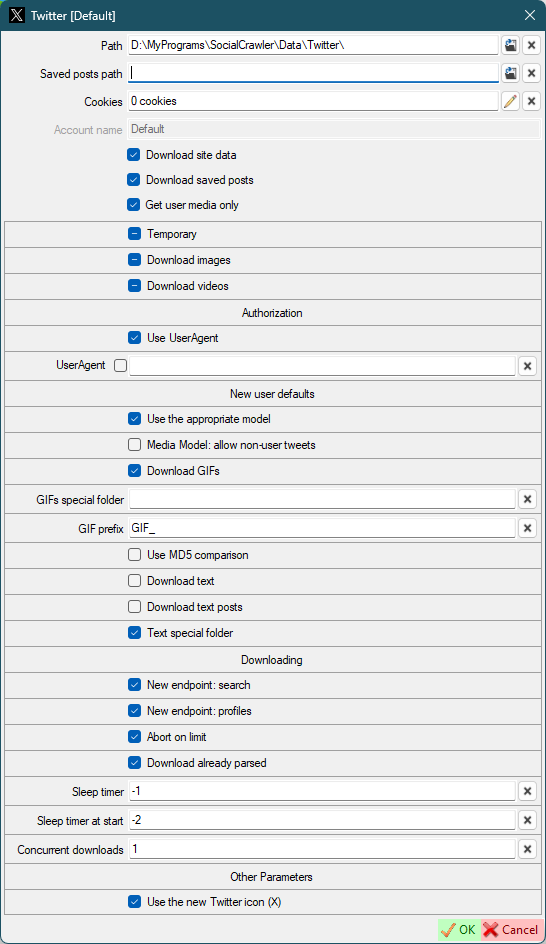The image size is (546, 944).
Task: Open folder browser for the Path field
Action: pos(510,45)
